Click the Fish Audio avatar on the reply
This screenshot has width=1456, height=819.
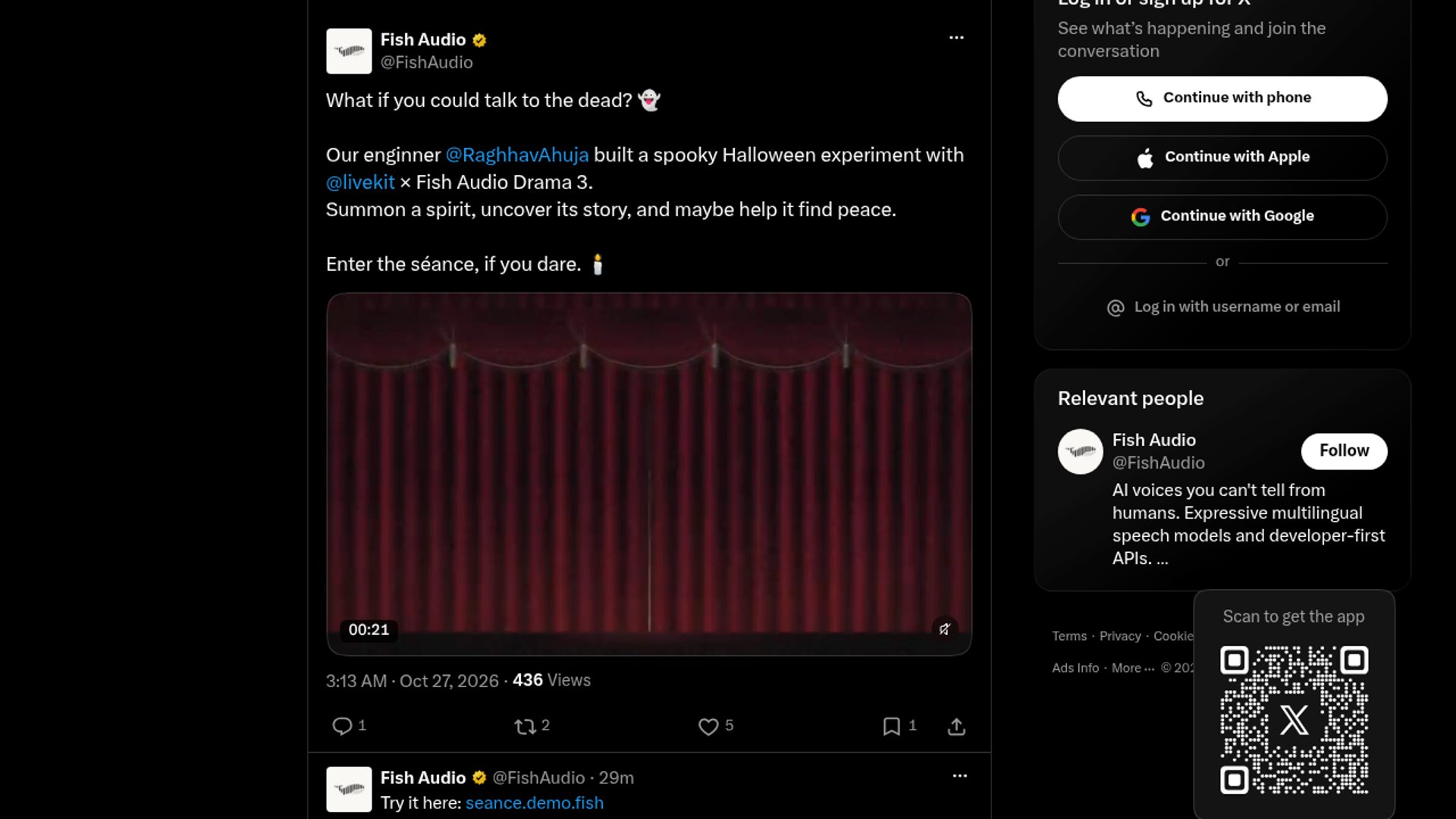pyautogui.click(x=349, y=789)
